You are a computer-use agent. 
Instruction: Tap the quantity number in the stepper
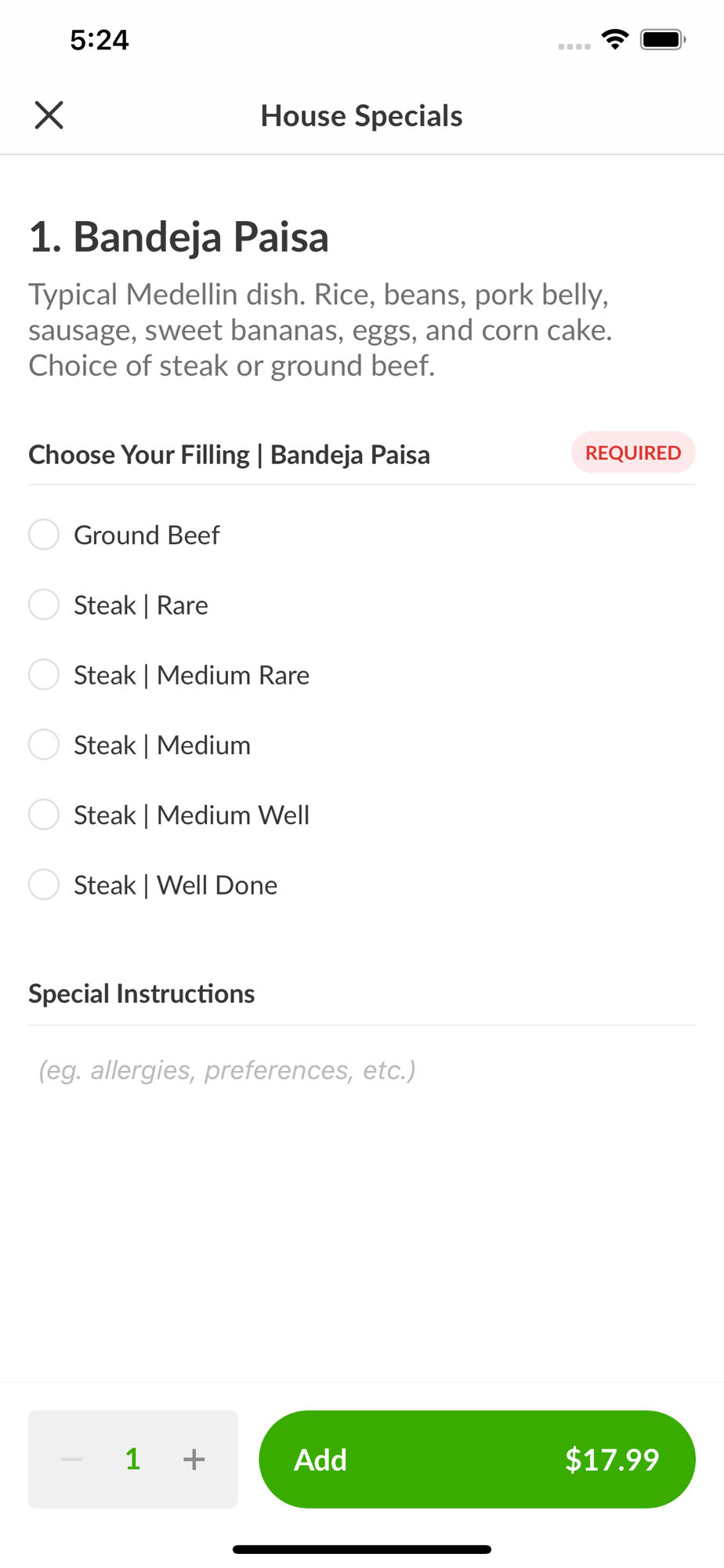pos(133,1459)
